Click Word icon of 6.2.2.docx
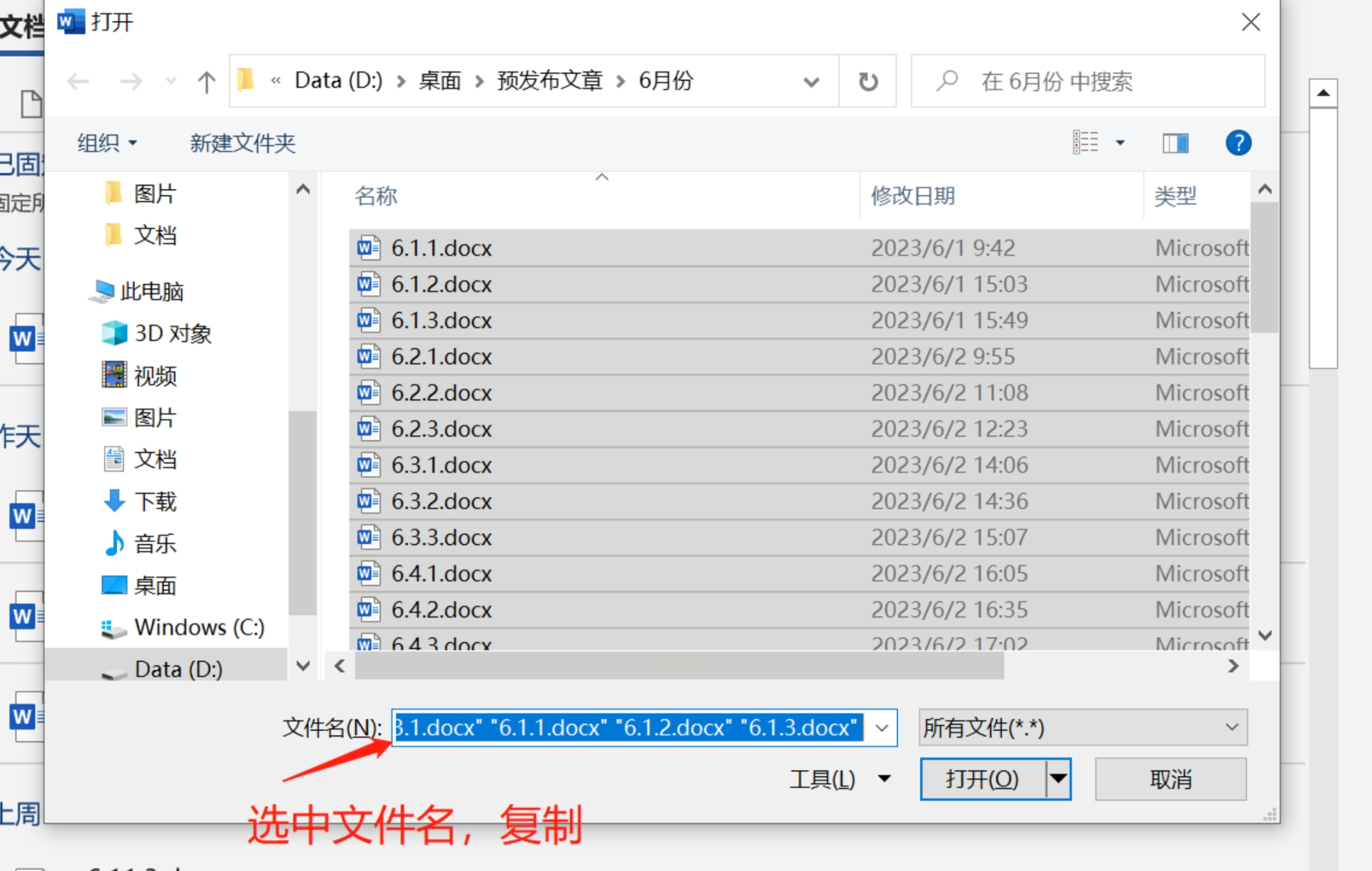Image resolution: width=1372 pixels, height=871 pixels. (x=368, y=392)
